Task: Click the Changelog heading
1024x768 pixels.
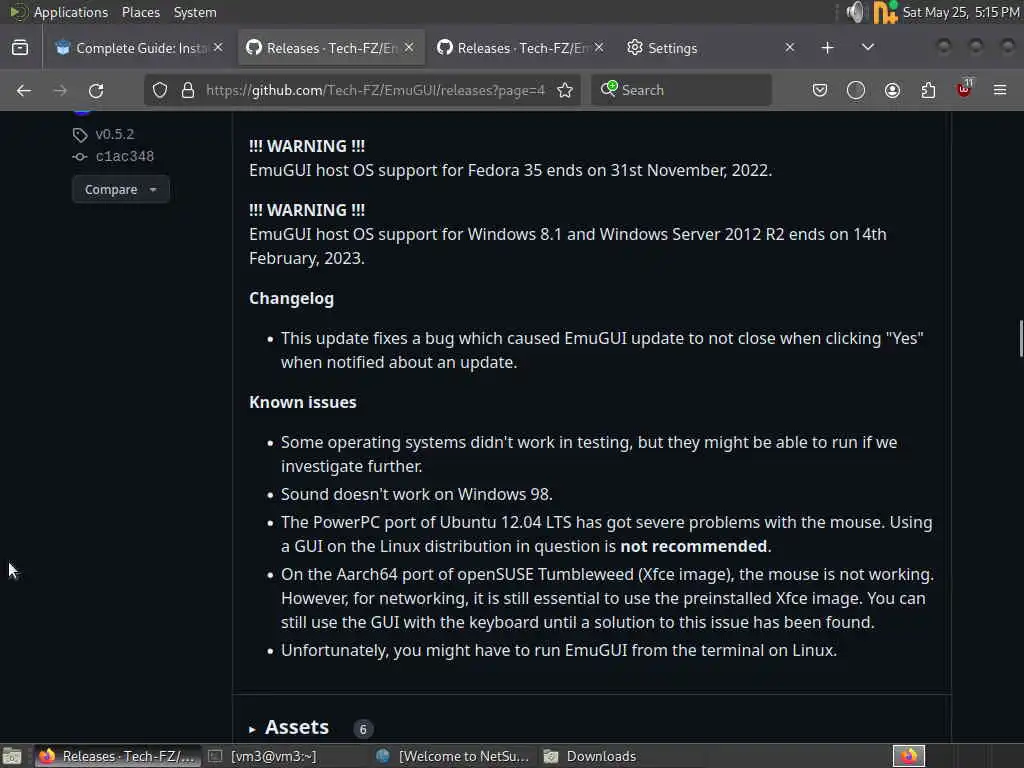Action: [291, 298]
